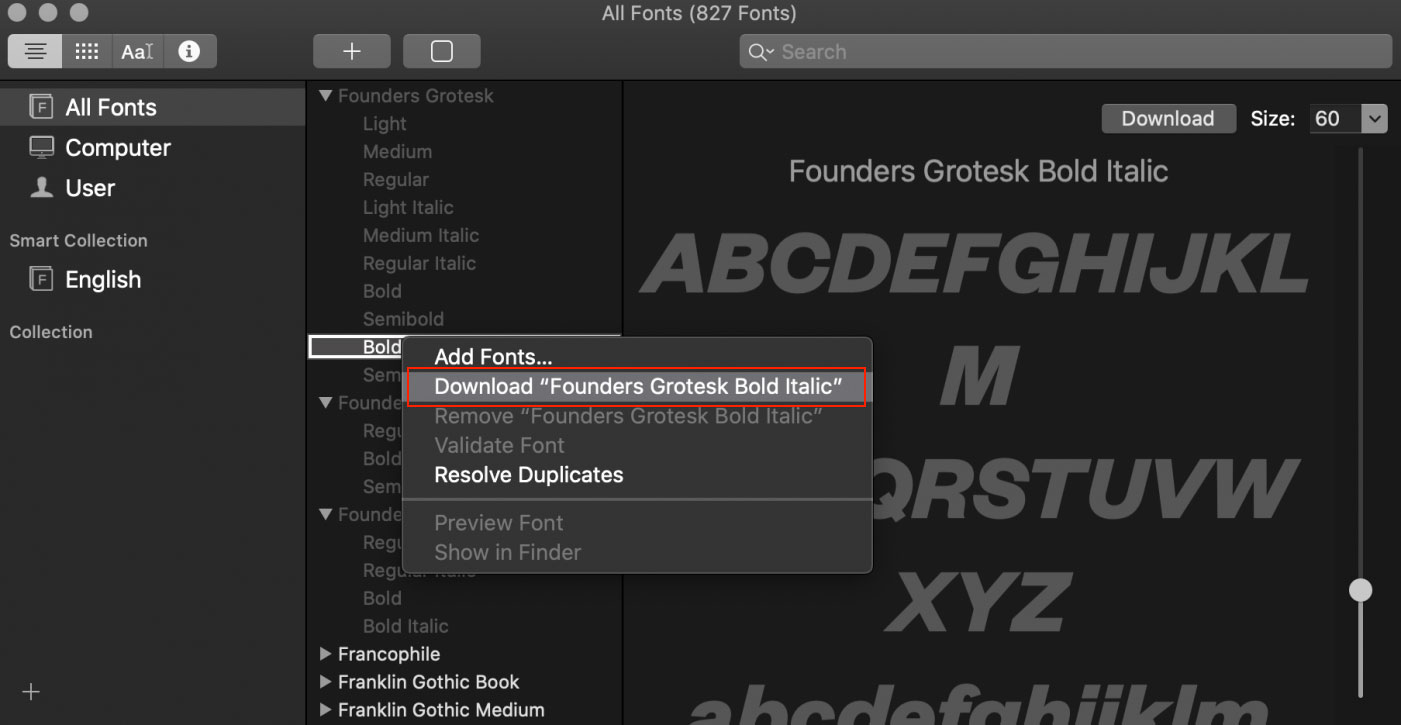Click the Size value field showing 60
The height and width of the screenshot is (725, 1401).
(1333, 118)
